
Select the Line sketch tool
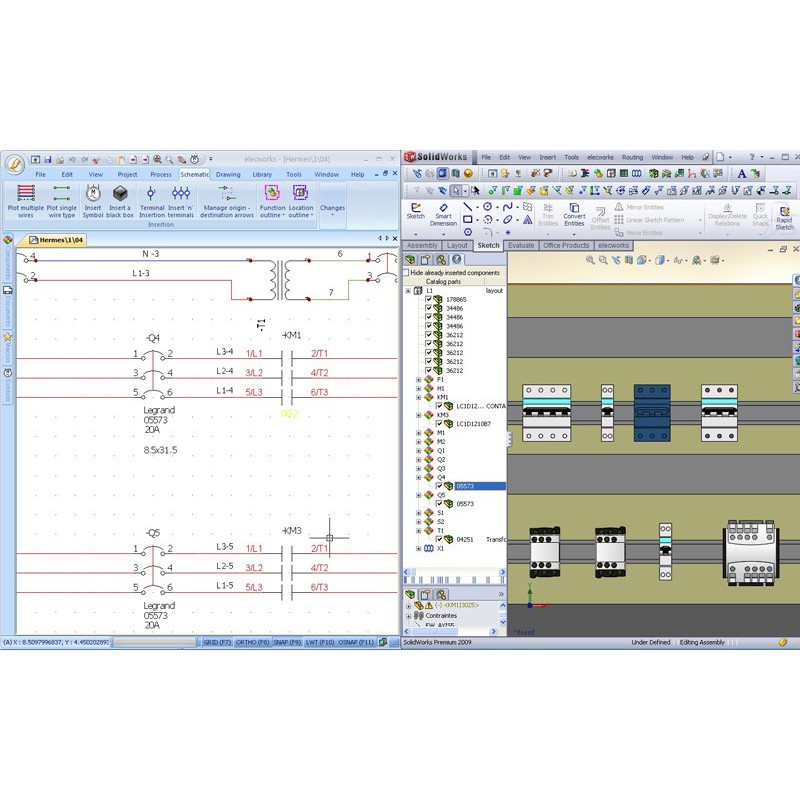pyautogui.click(x=467, y=207)
